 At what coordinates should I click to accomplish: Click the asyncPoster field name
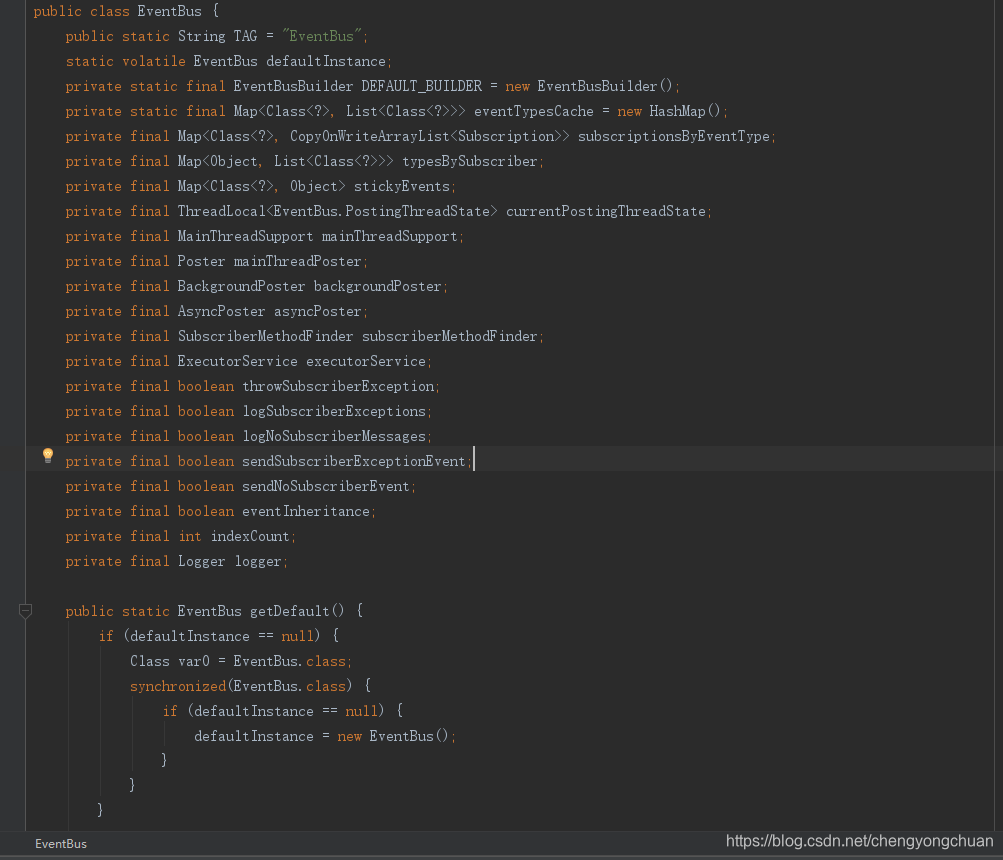pos(318,310)
